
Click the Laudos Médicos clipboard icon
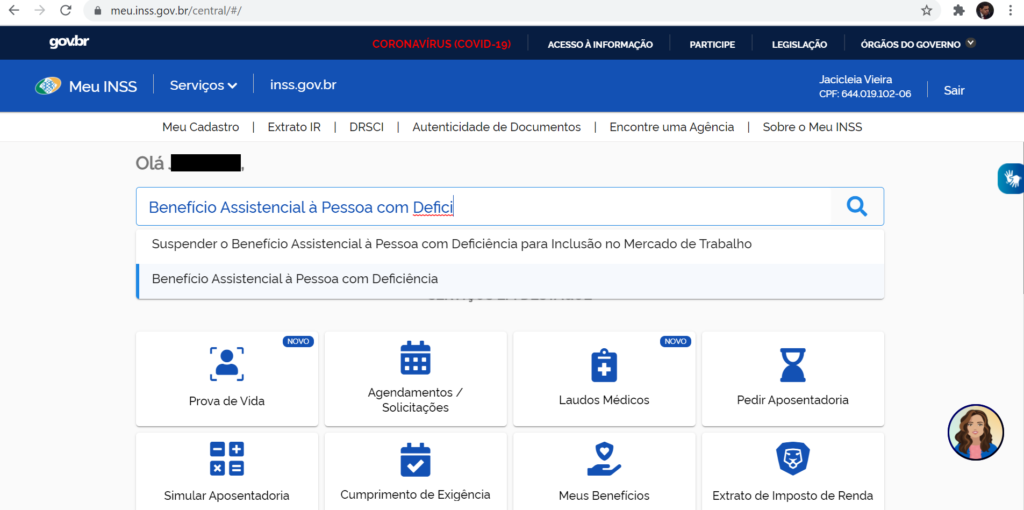click(x=604, y=364)
